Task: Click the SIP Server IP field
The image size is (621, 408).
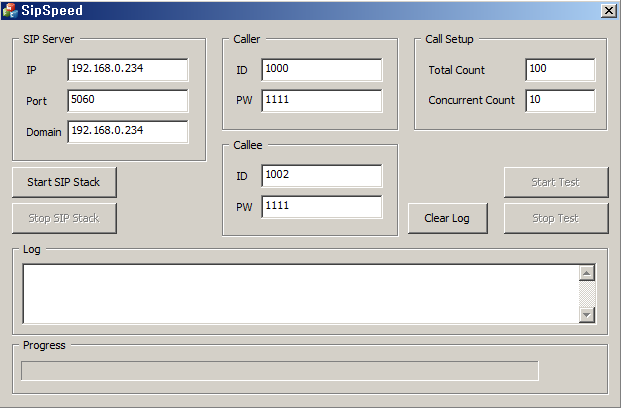Action: click(128, 70)
